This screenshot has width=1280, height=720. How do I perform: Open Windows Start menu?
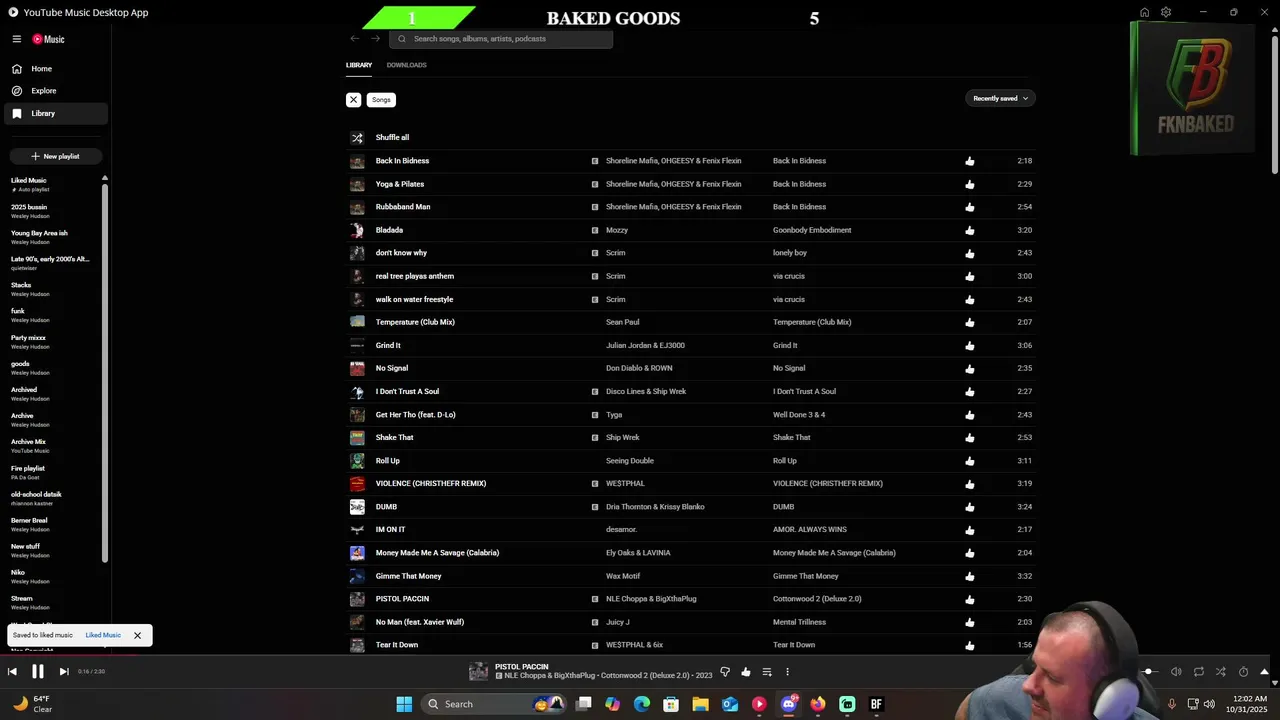(404, 704)
